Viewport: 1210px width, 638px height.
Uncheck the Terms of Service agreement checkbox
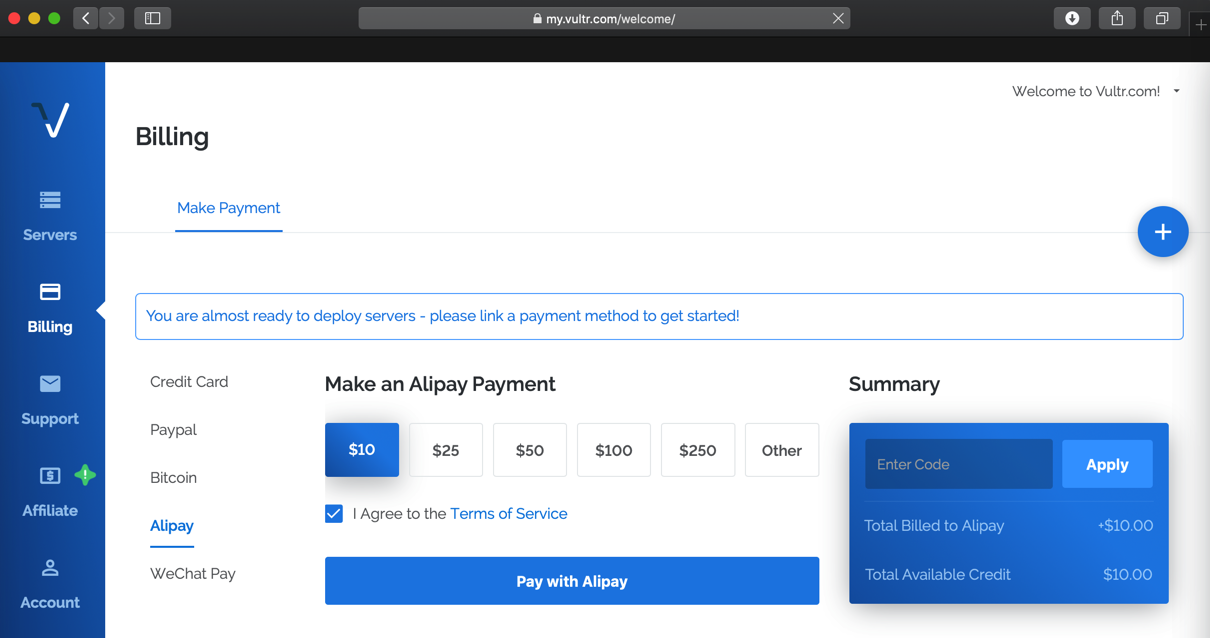(334, 514)
